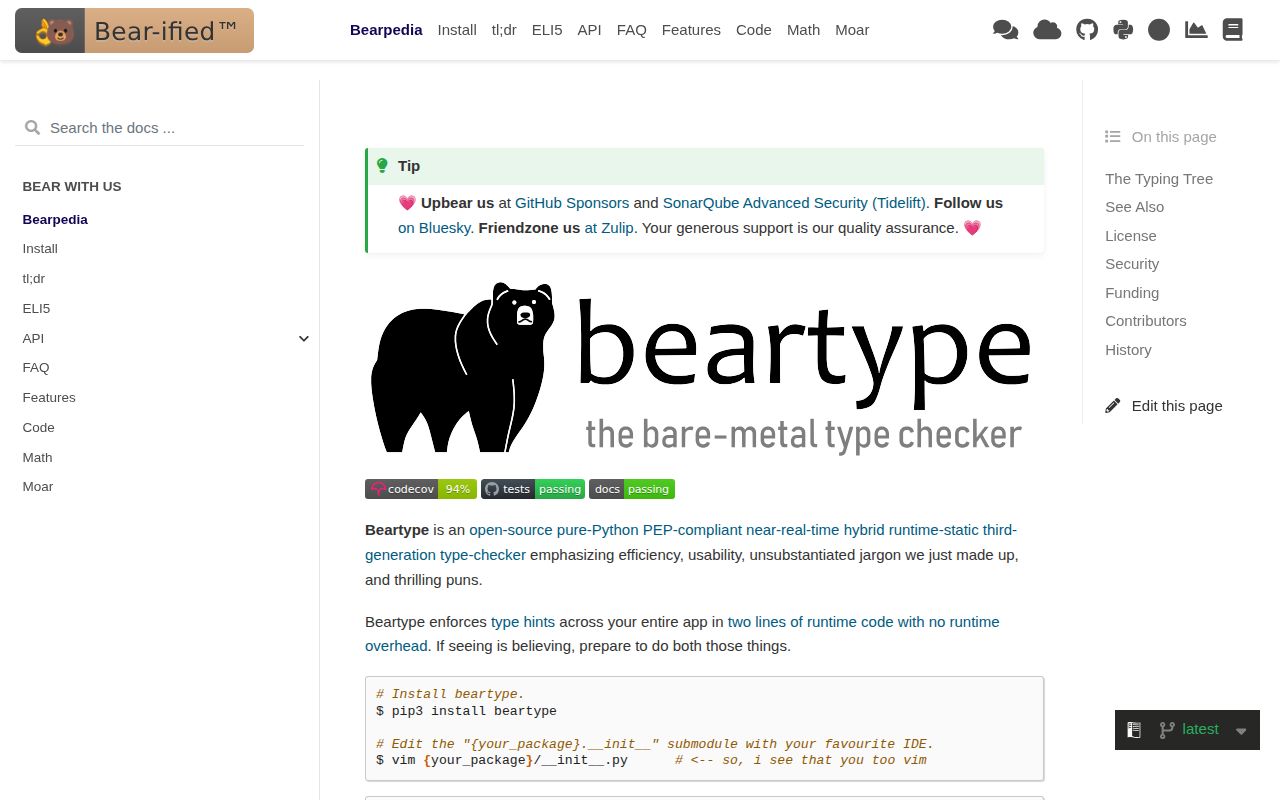The width and height of the screenshot is (1280, 800).
Task: Open FAQ in the top navigation
Action: pyautogui.click(x=632, y=30)
